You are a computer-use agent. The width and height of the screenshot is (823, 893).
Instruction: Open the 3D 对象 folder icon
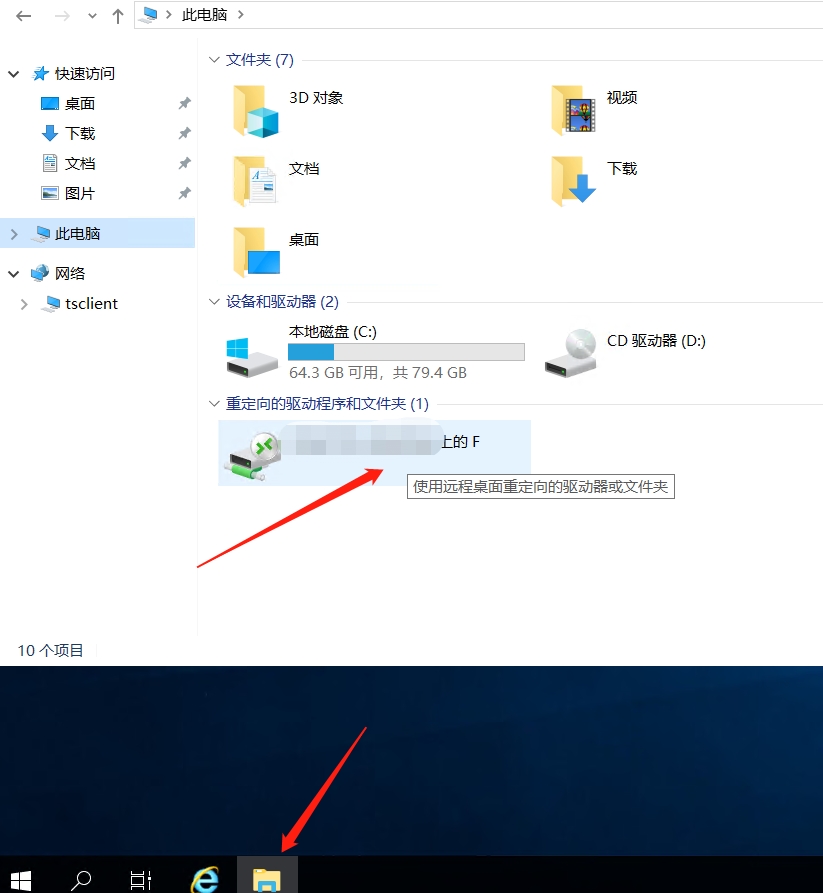tap(256, 110)
